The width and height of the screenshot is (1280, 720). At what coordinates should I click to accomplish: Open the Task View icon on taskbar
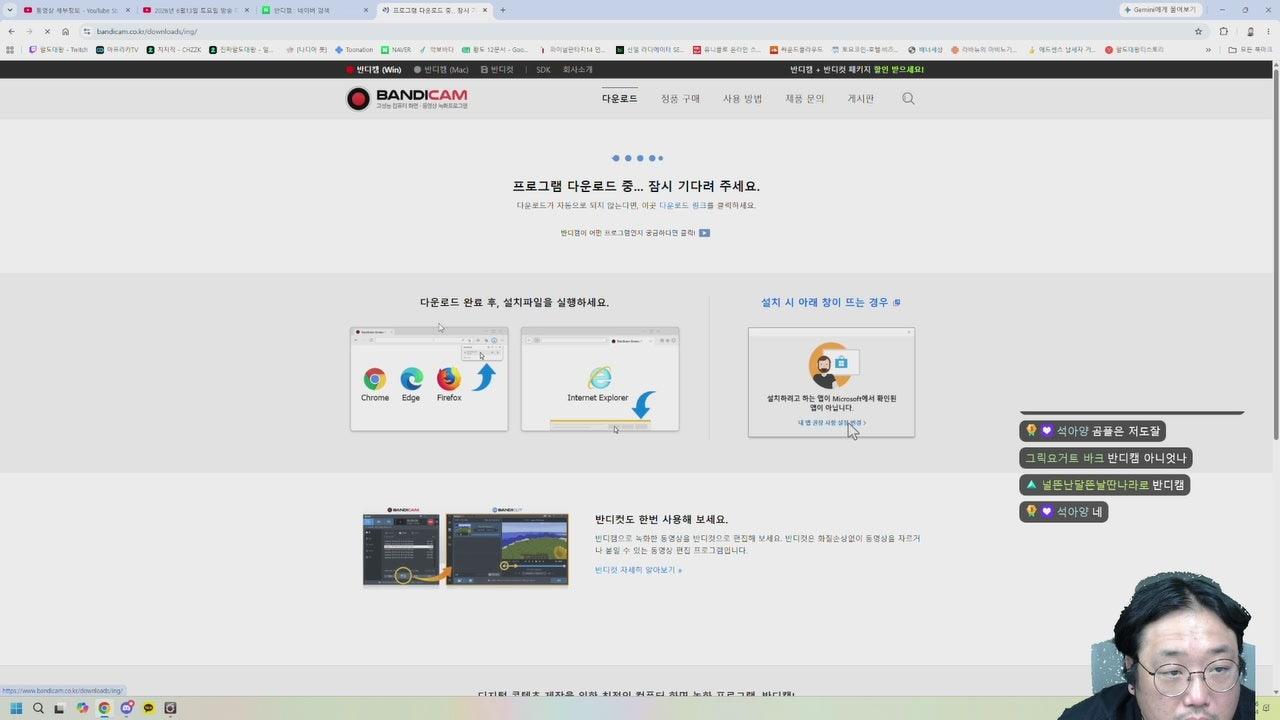click(x=60, y=708)
